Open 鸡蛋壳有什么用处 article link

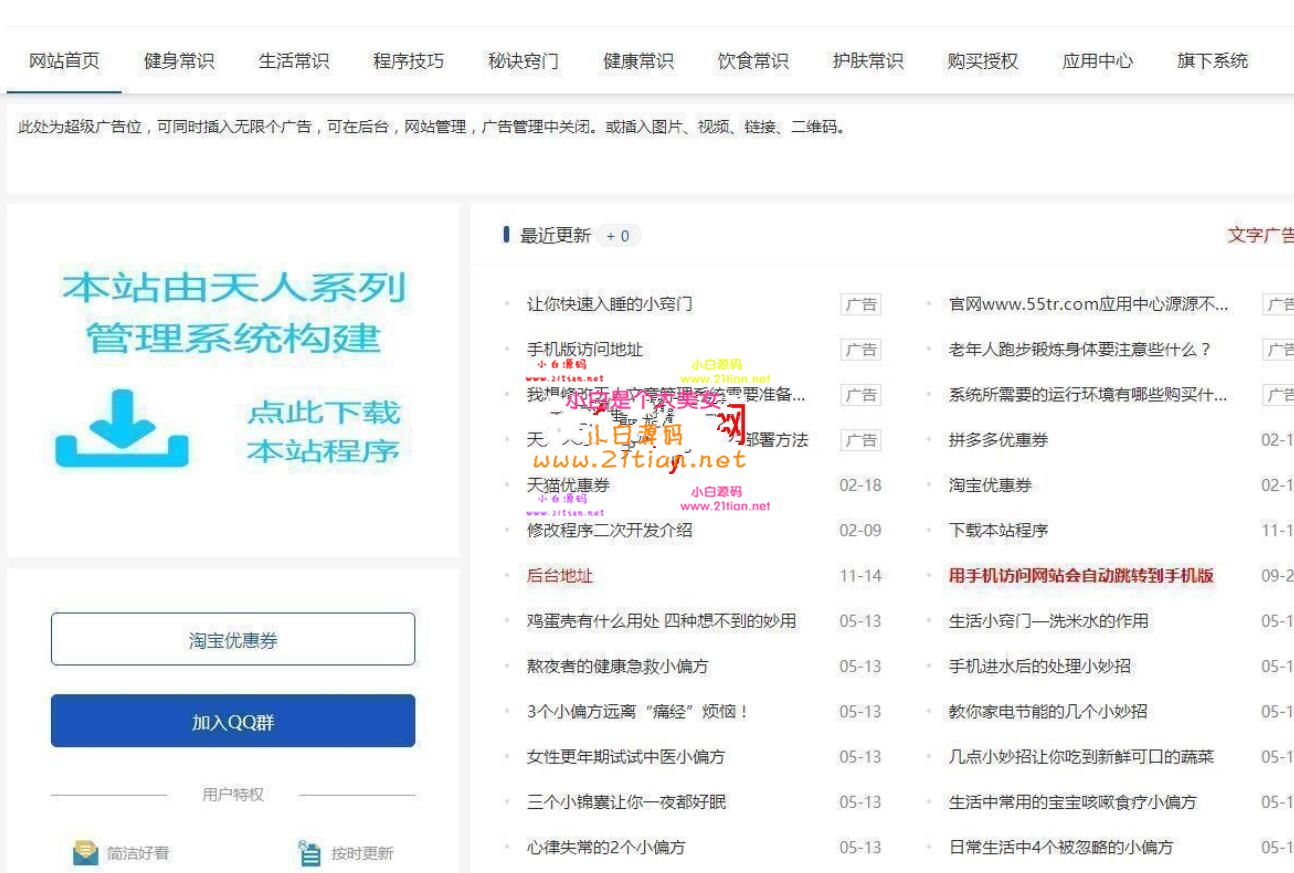click(661, 621)
